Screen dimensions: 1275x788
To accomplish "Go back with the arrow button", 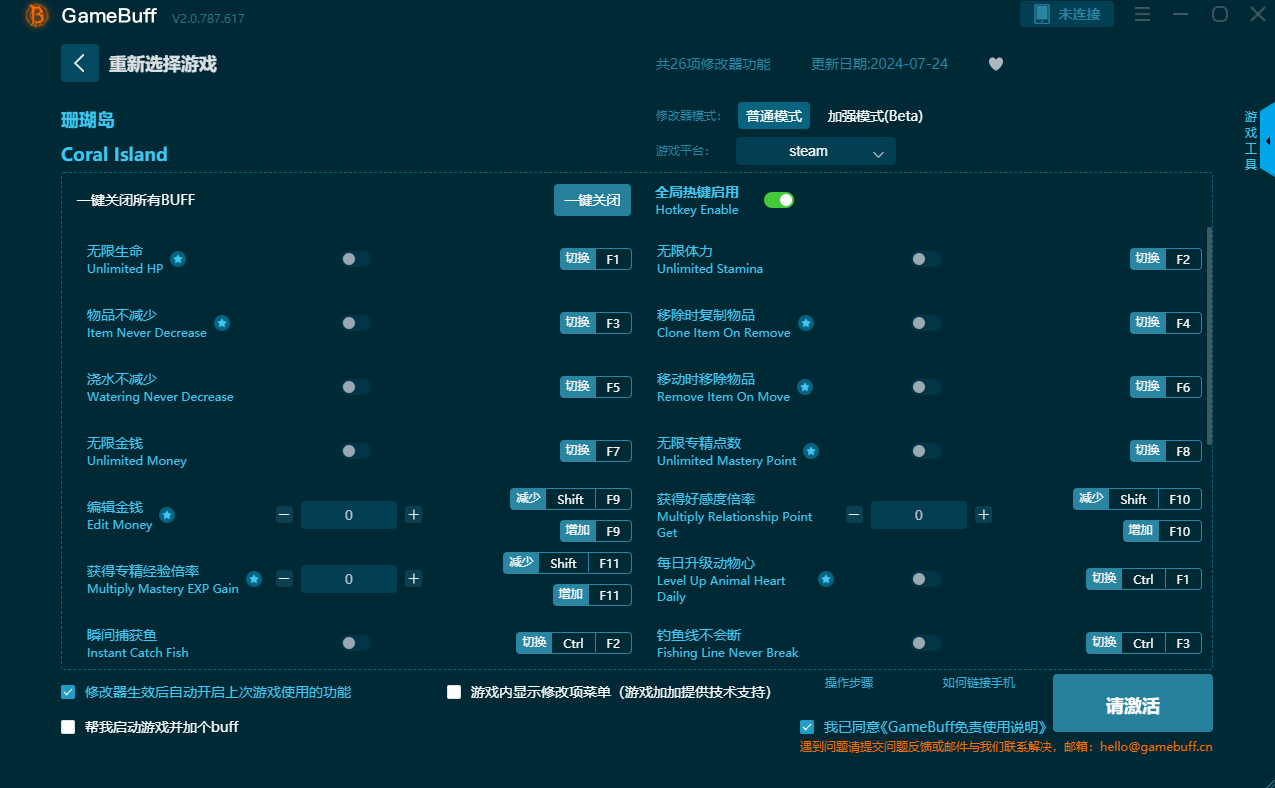I will pyautogui.click(x=80, y=63).
